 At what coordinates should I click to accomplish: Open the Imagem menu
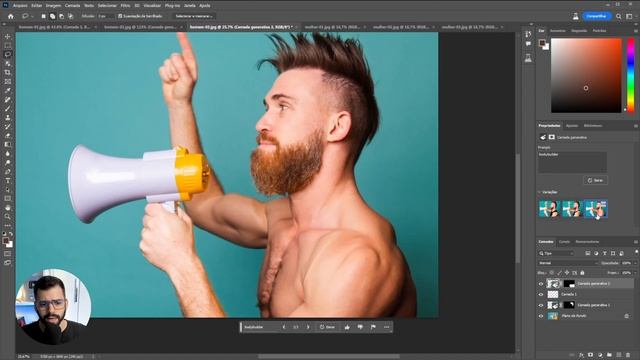[53, 6]
